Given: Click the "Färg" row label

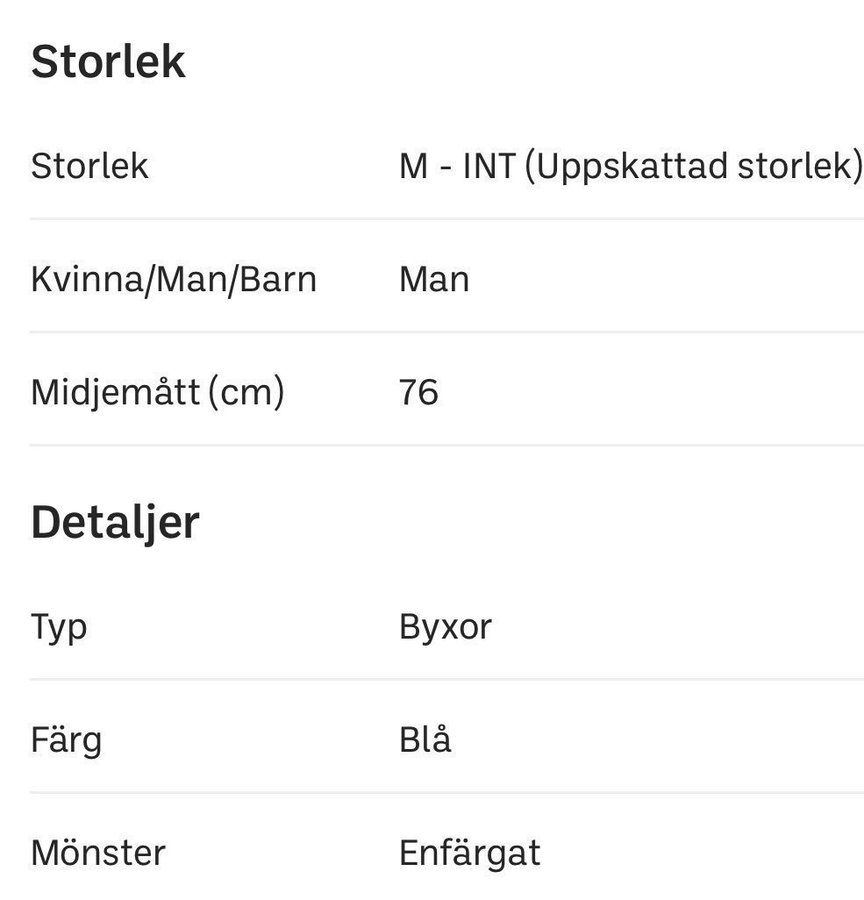Looking at the screenshot, I should (66, 740).
